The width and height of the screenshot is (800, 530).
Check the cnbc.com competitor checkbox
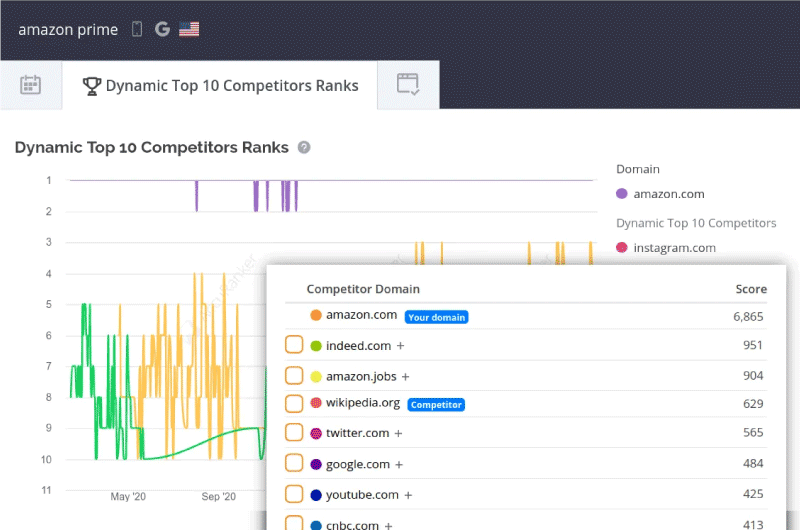coord(294,523)
